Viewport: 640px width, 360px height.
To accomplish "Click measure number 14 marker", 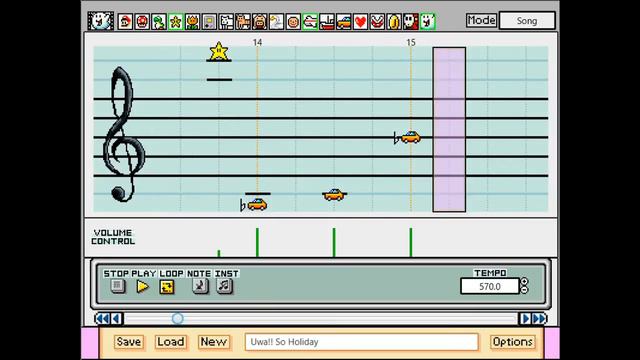I will click(257, 42).
